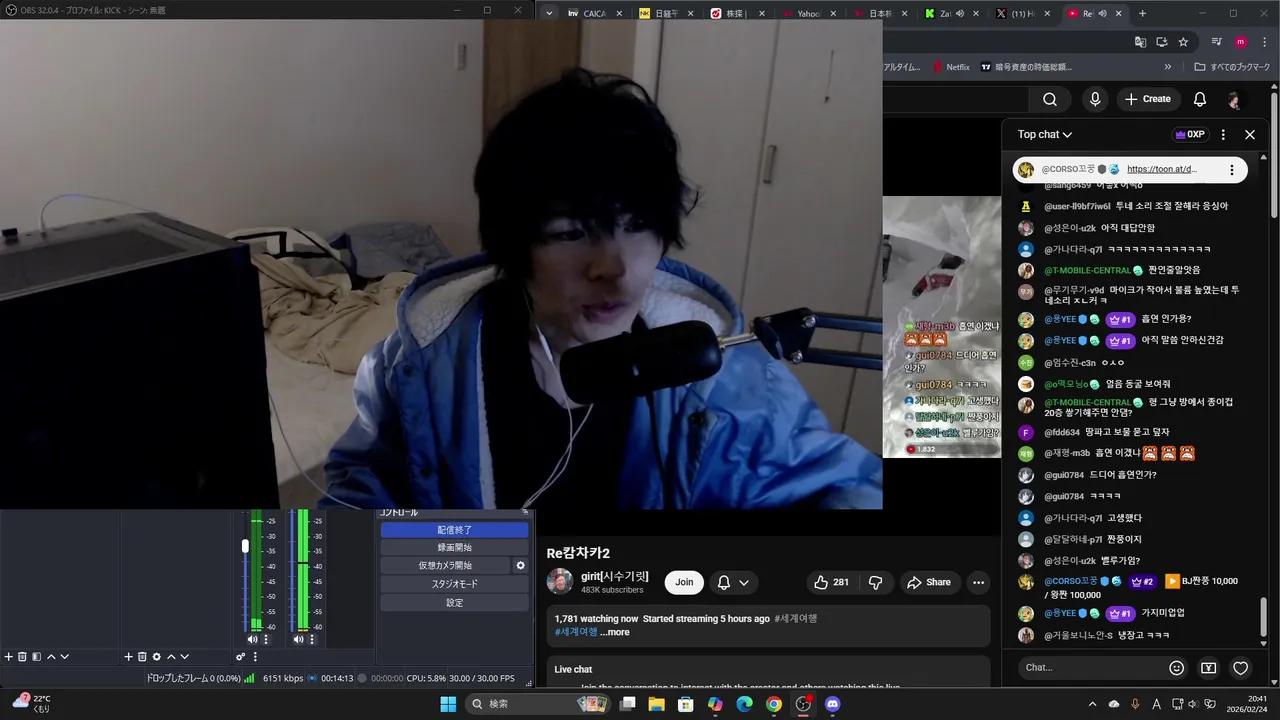Open more video actions ellipsis
The image size is (1280, 720).
[x=978, y=582]
